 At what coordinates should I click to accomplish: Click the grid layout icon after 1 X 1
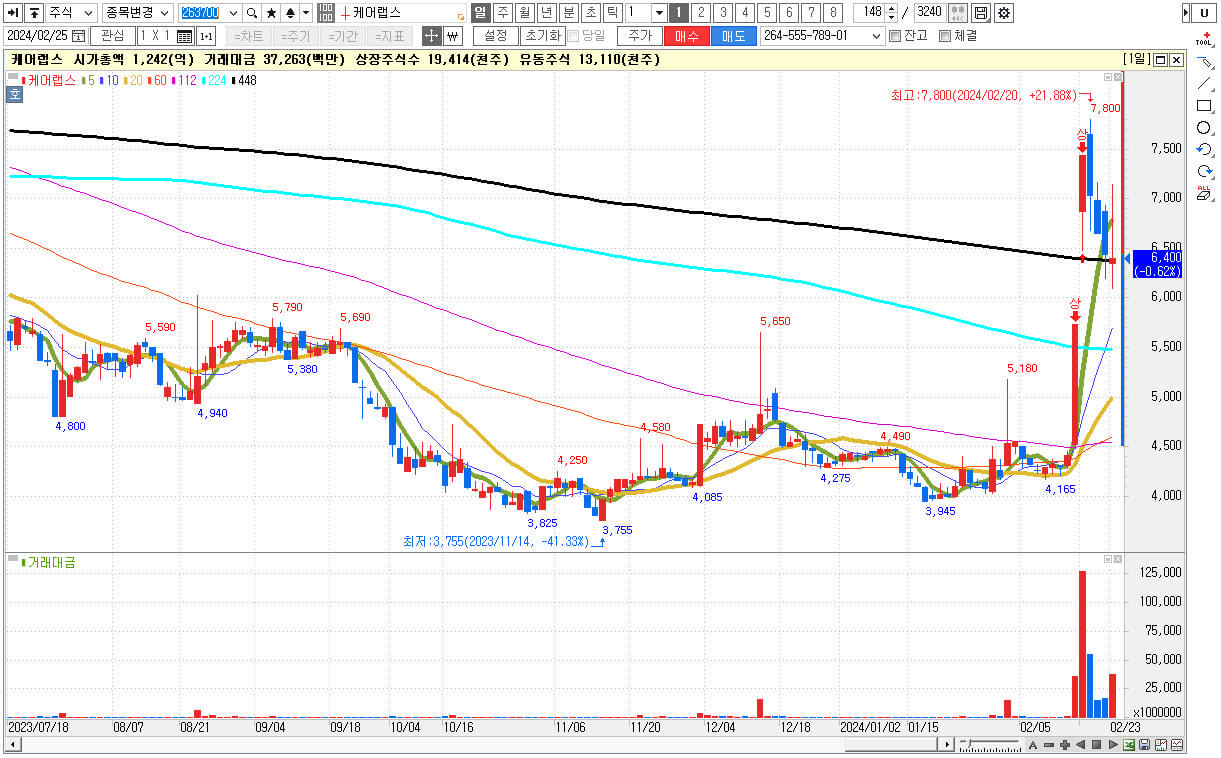(184, 36)
